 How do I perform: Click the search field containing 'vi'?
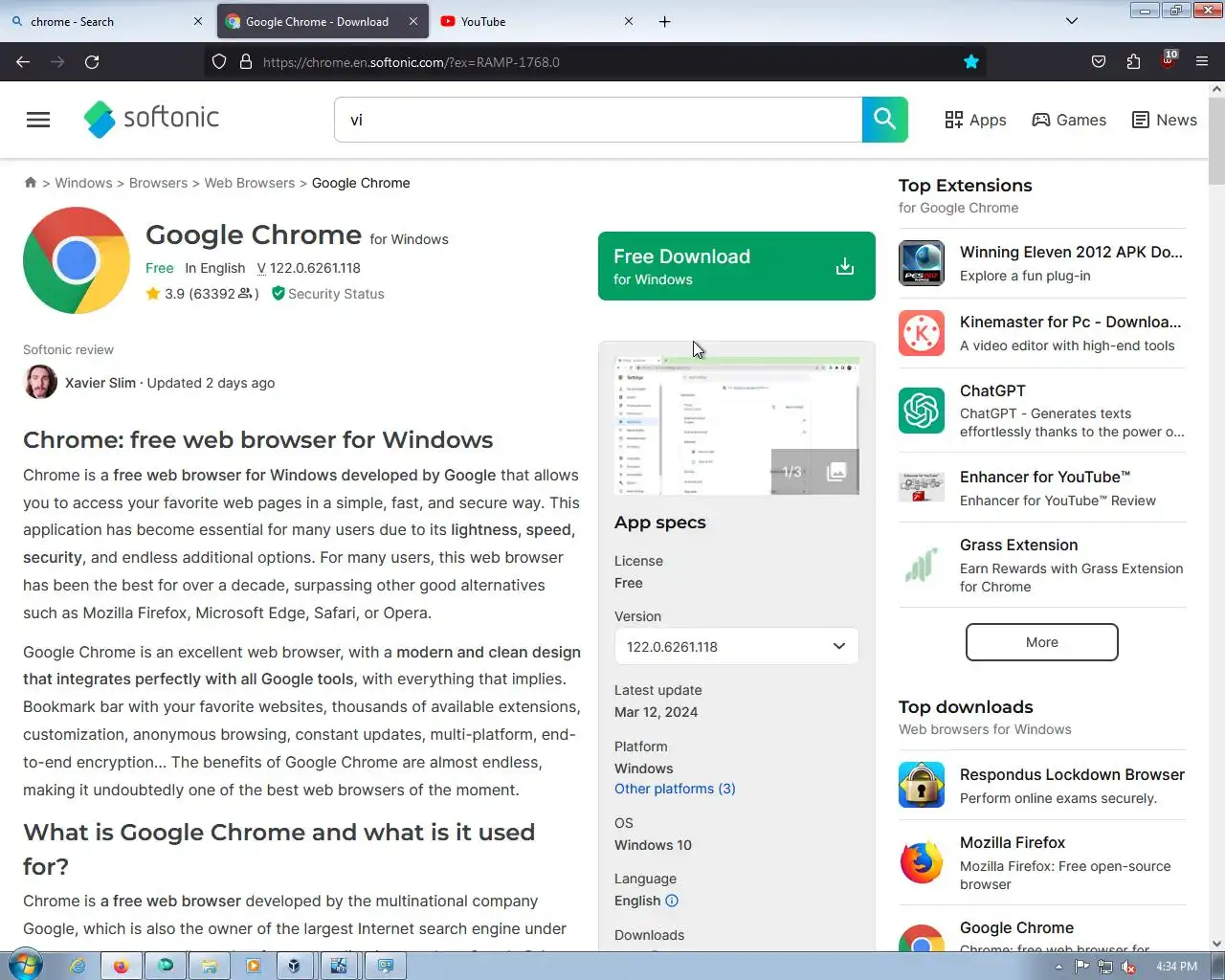598,120
